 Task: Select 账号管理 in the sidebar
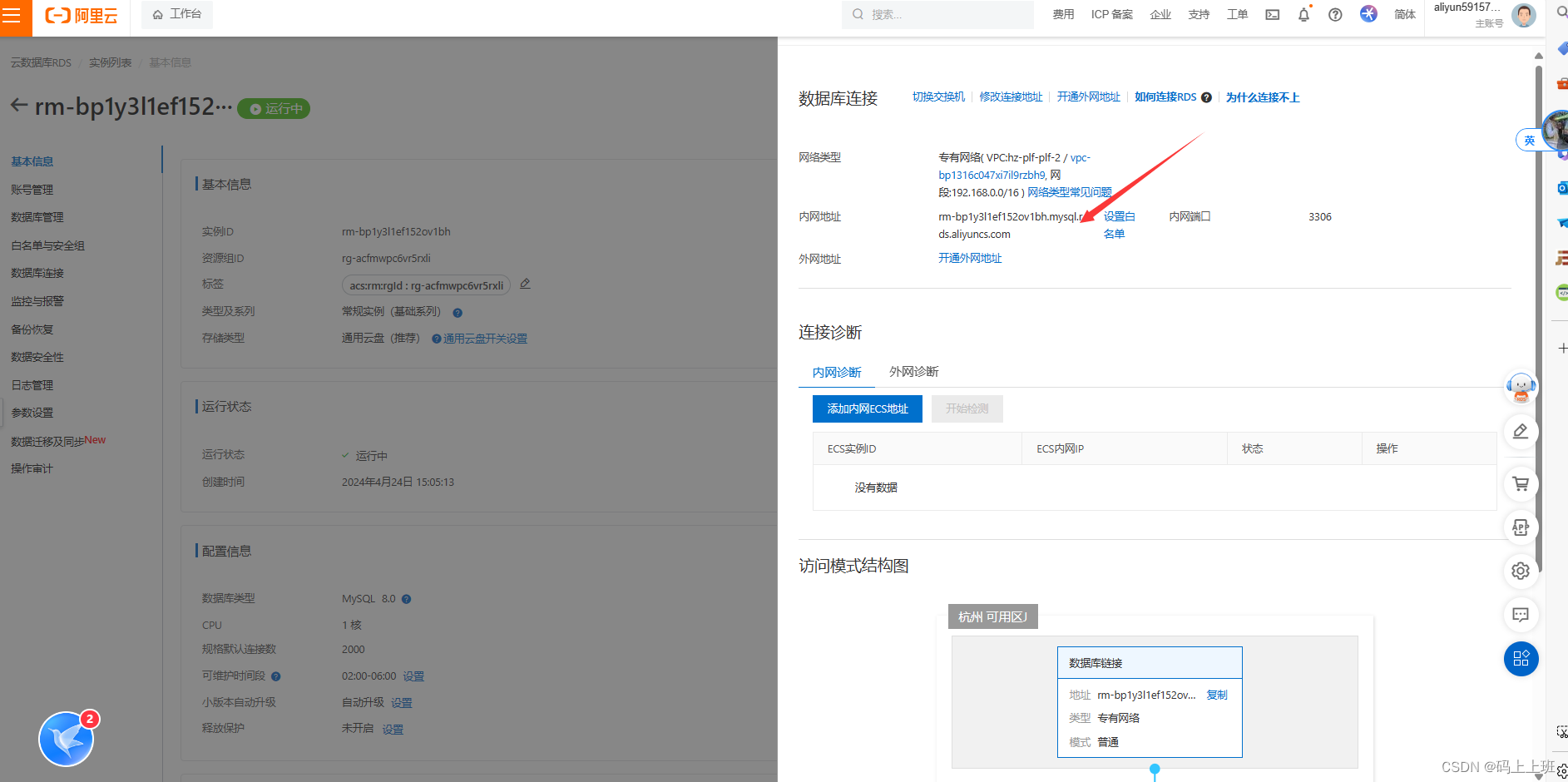[x=32, y=190]
